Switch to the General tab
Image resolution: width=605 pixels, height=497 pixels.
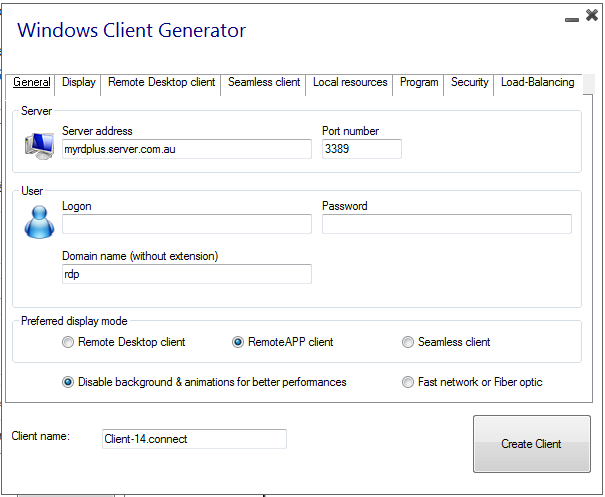(32, 82)
